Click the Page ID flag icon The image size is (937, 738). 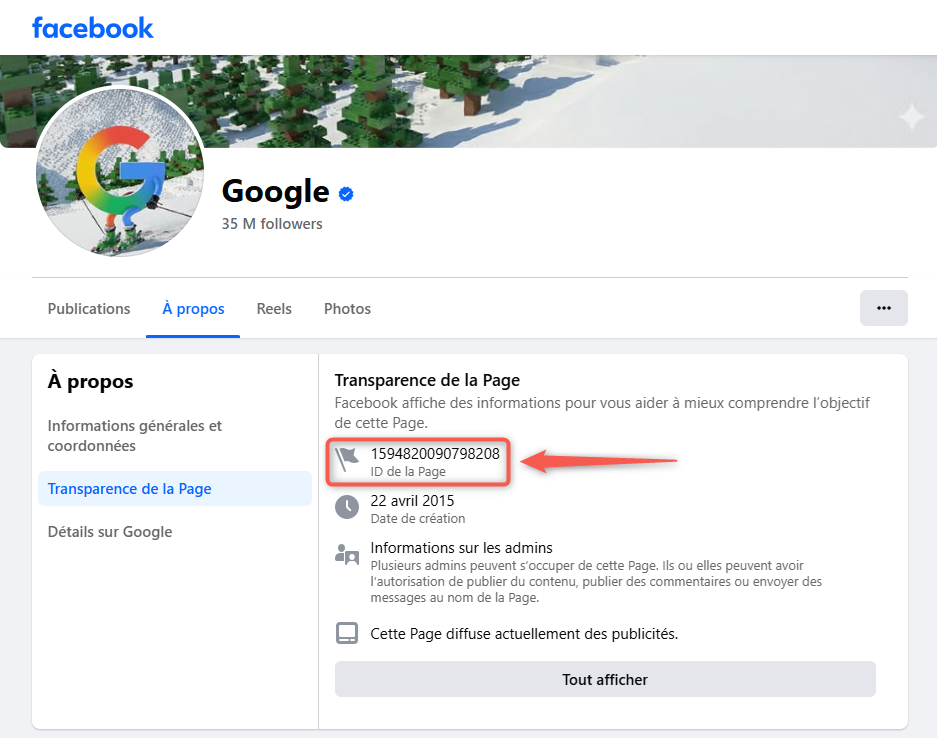(346, 460)
